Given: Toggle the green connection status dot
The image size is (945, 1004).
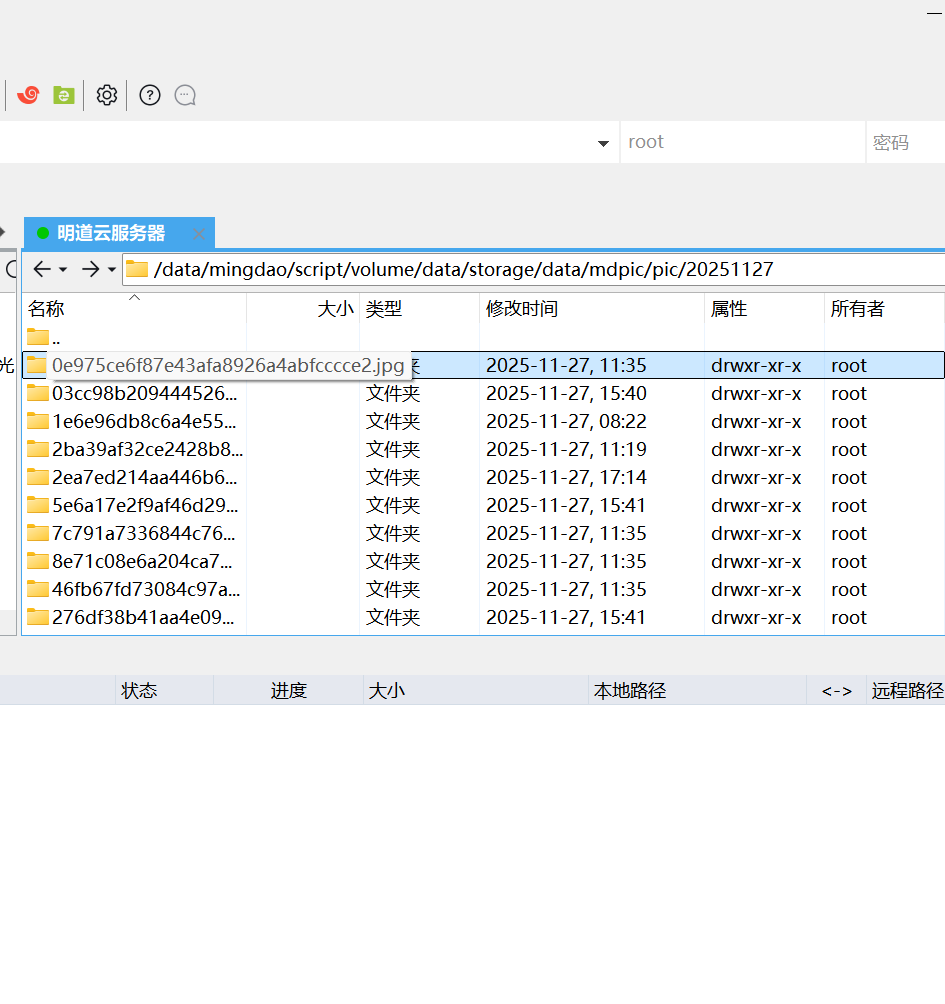Looking at the screenshot, I should pos(42,232).
